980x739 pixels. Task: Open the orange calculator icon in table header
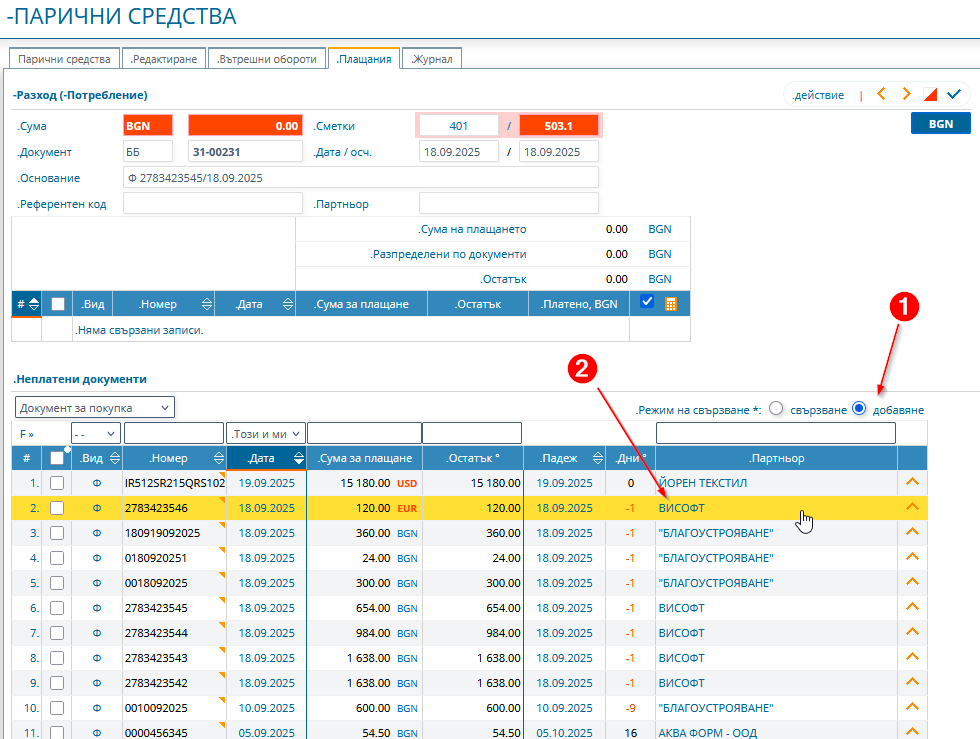click(x=671, y=304)
